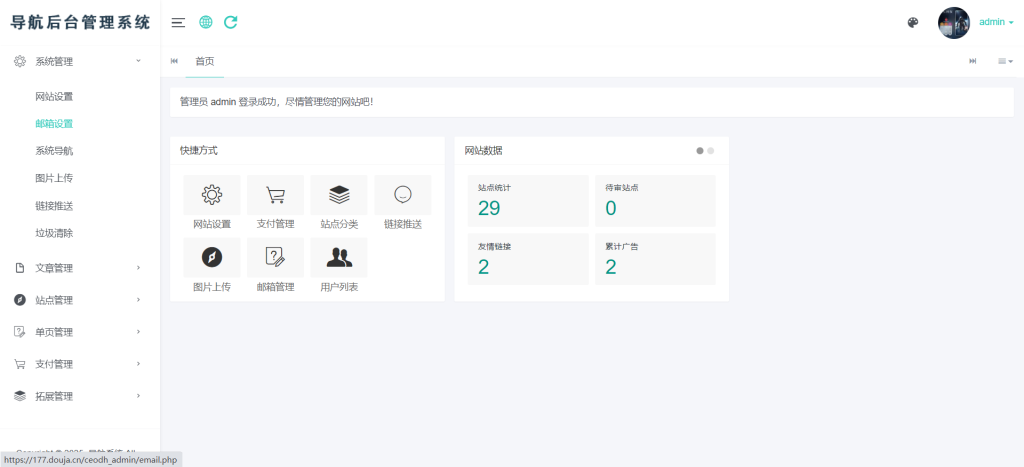Select the 首页 tab

click(204, 61)
